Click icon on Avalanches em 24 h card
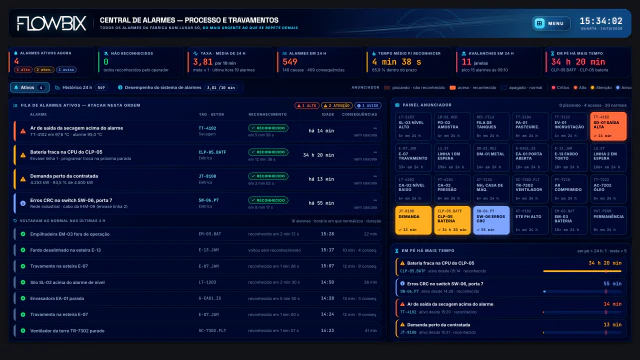This screenshot has width=640, height=360. coord(464,53)
